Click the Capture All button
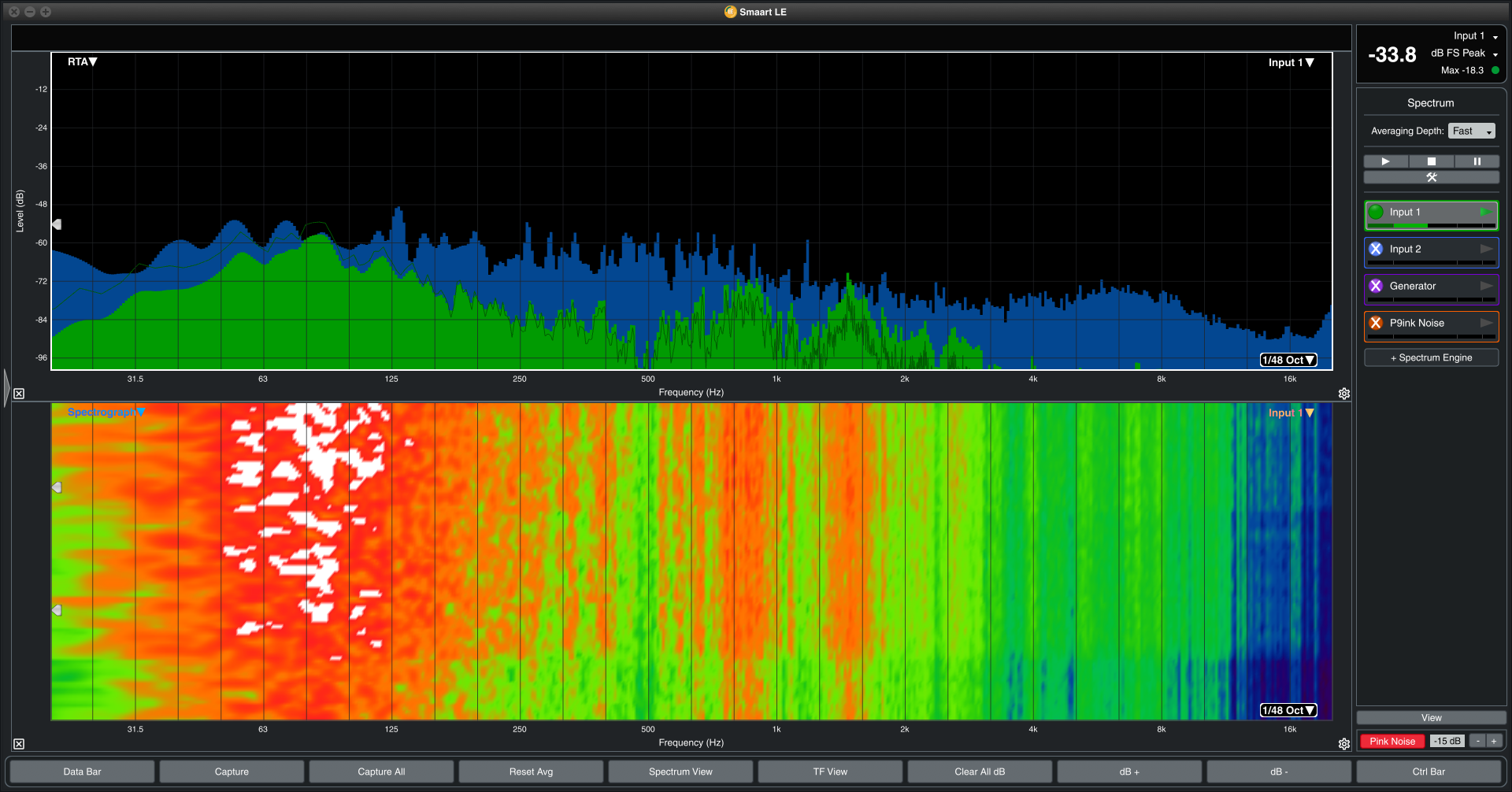1512x792 pixels. pos(381,772)
